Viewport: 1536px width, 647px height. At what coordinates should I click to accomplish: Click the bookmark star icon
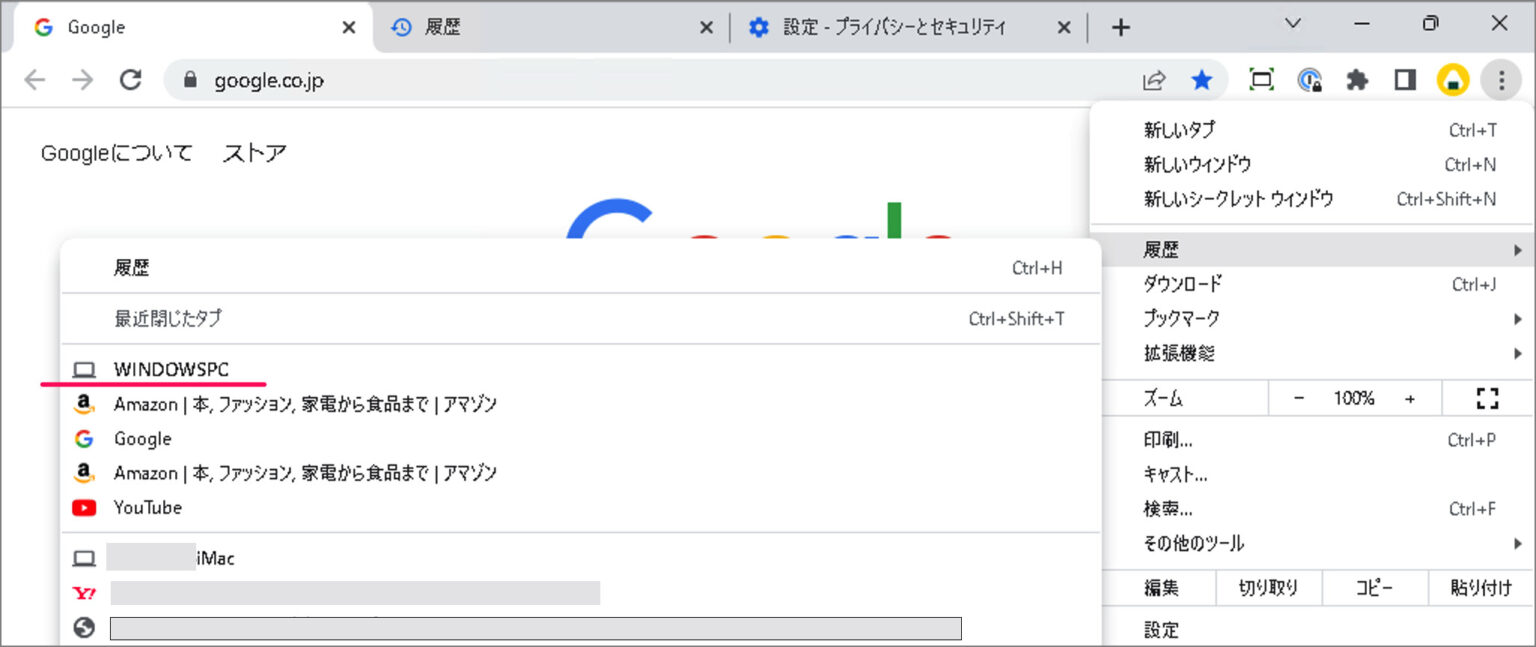point(1202,81)
